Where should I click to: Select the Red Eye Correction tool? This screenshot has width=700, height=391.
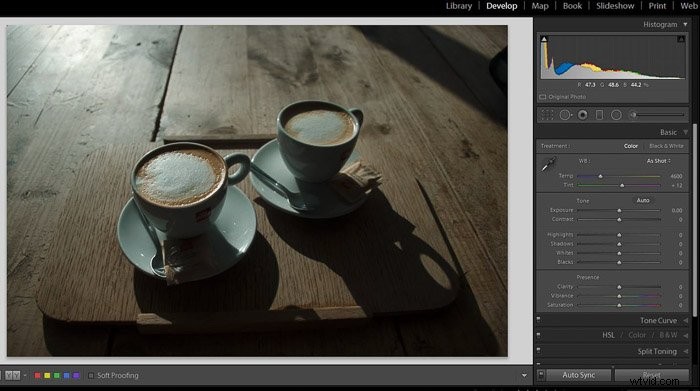point(583,115)
